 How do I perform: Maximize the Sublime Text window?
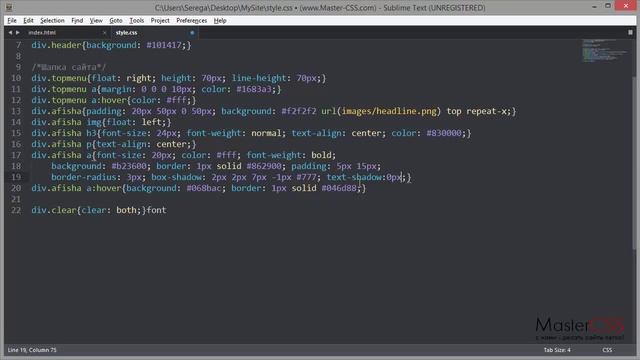(608, 6)
